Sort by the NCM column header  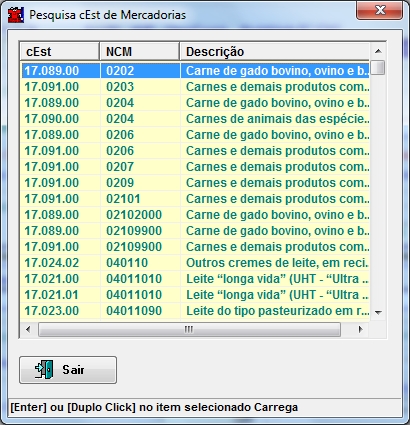coord(140,52)
